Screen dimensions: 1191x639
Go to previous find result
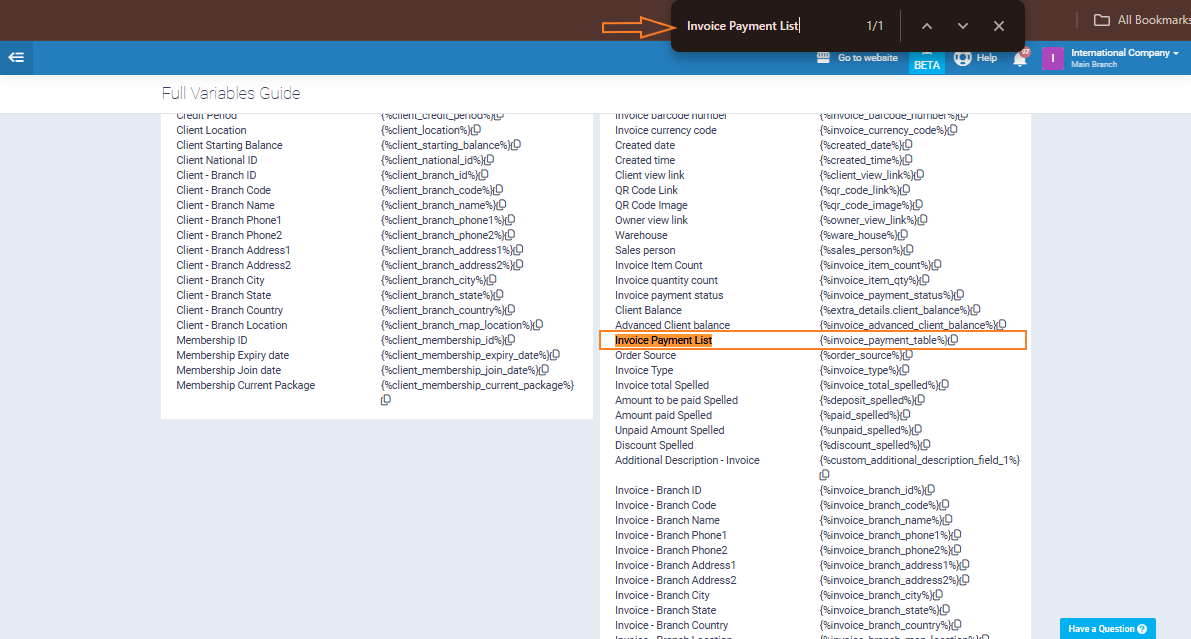tap(927, 26)
